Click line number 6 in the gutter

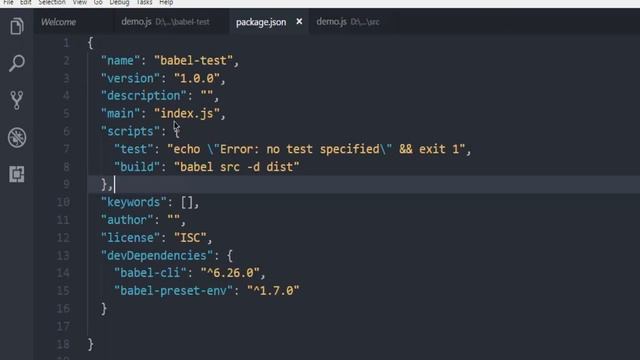point(66,131)
